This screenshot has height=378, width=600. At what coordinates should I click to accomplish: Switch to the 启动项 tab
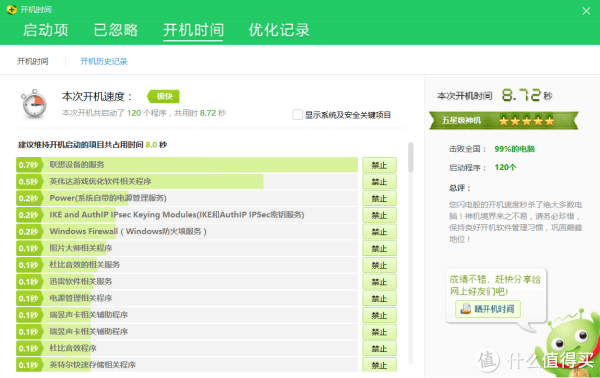coord(46,30)
